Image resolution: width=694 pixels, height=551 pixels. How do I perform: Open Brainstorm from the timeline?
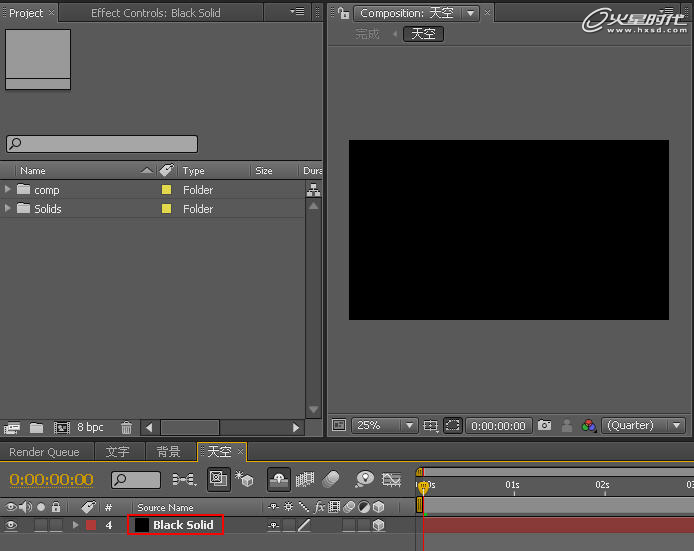coord(364,479)
